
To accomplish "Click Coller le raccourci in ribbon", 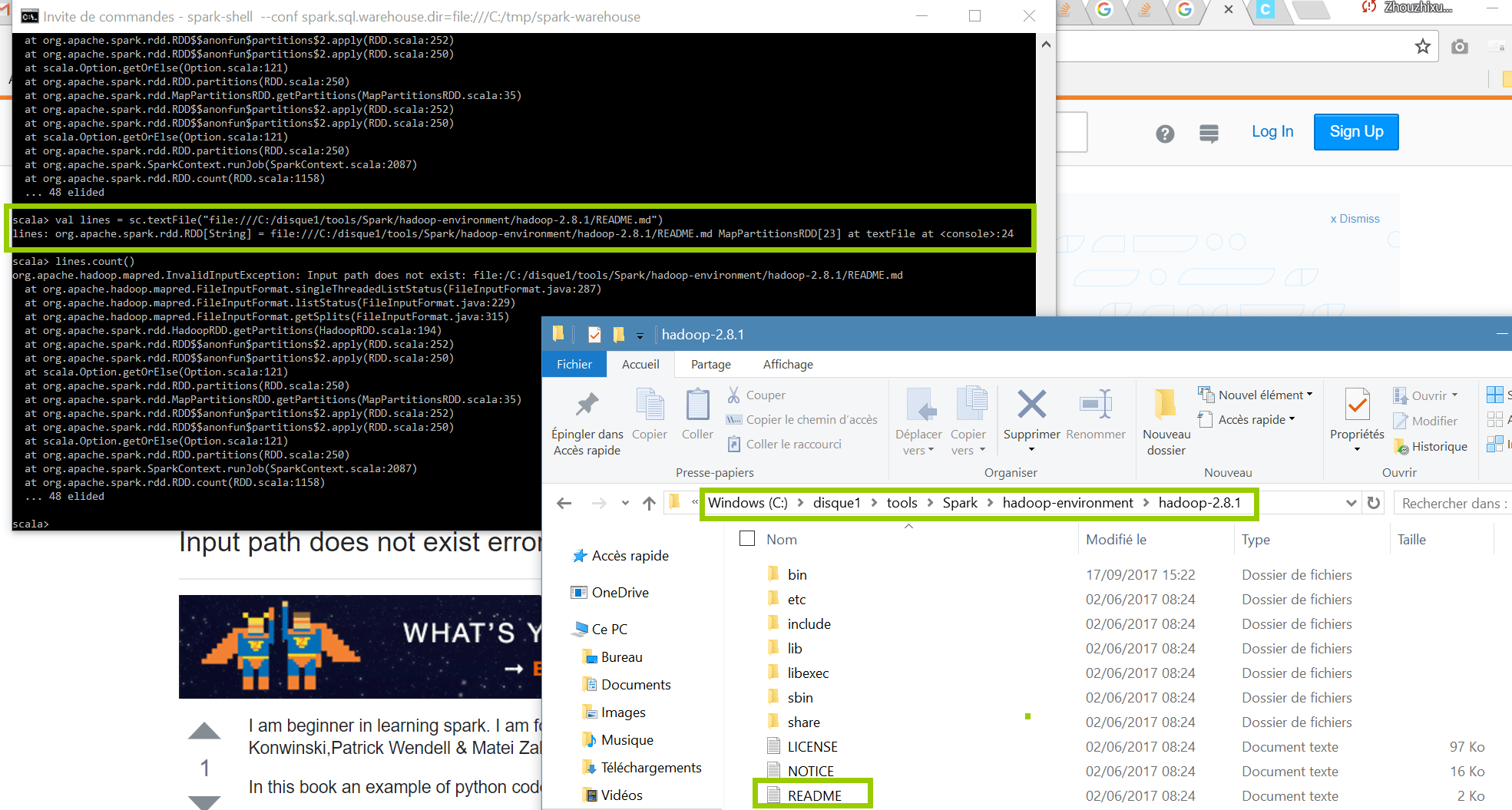I will pyautogui.click(x=784, y=444).
